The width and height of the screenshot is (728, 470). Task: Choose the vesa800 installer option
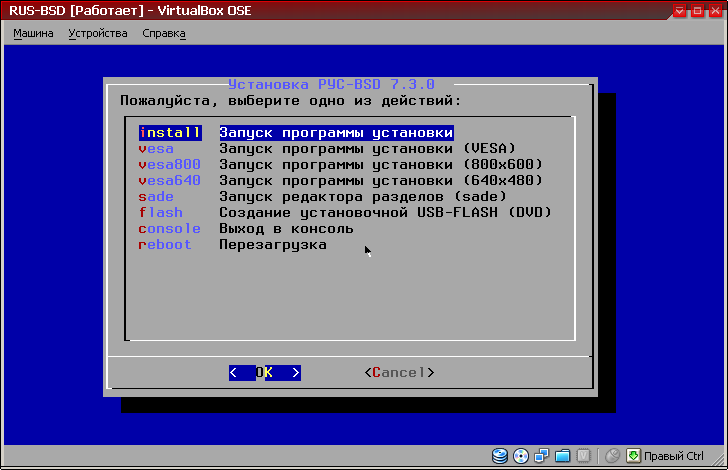point(169,164)
